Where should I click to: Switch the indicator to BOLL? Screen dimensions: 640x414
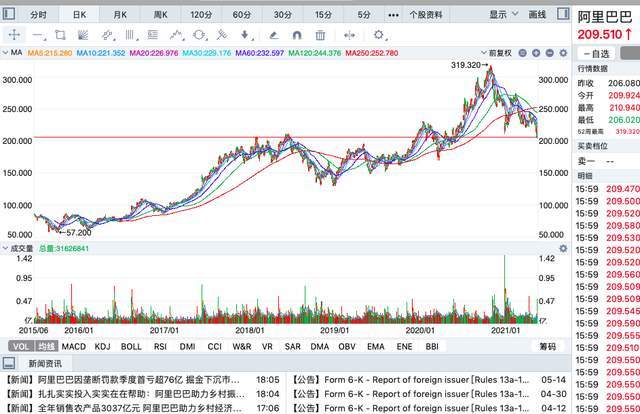(131, 347)
